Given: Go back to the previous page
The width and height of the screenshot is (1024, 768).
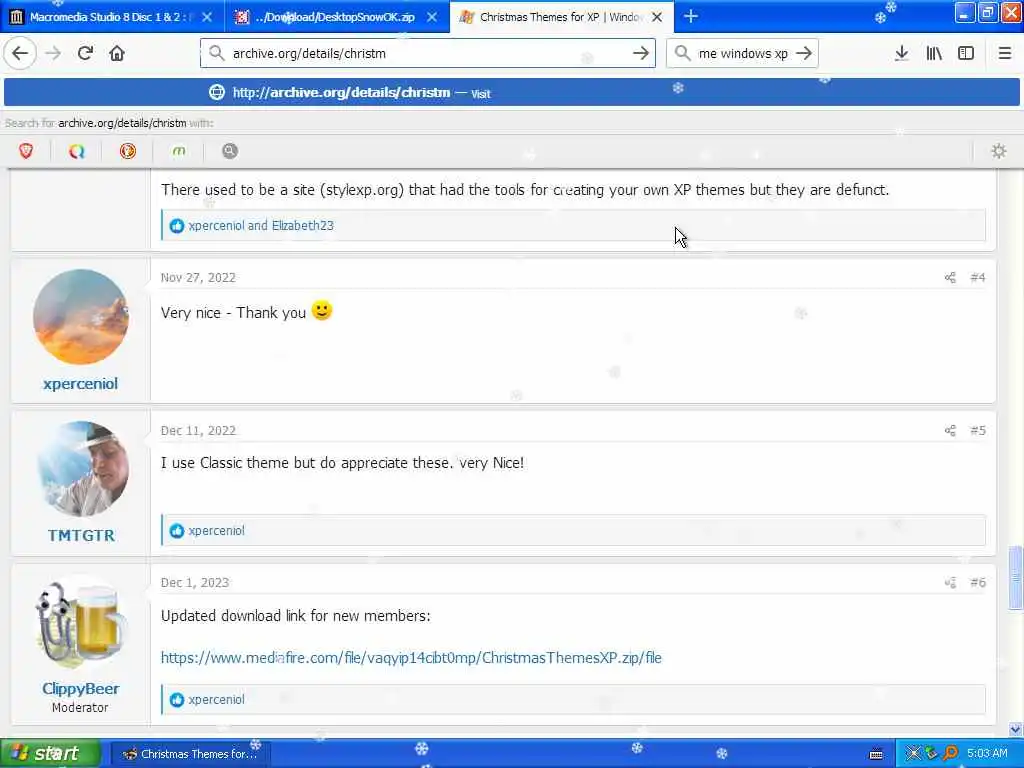Looking at the screenshot, I should 20,54.
